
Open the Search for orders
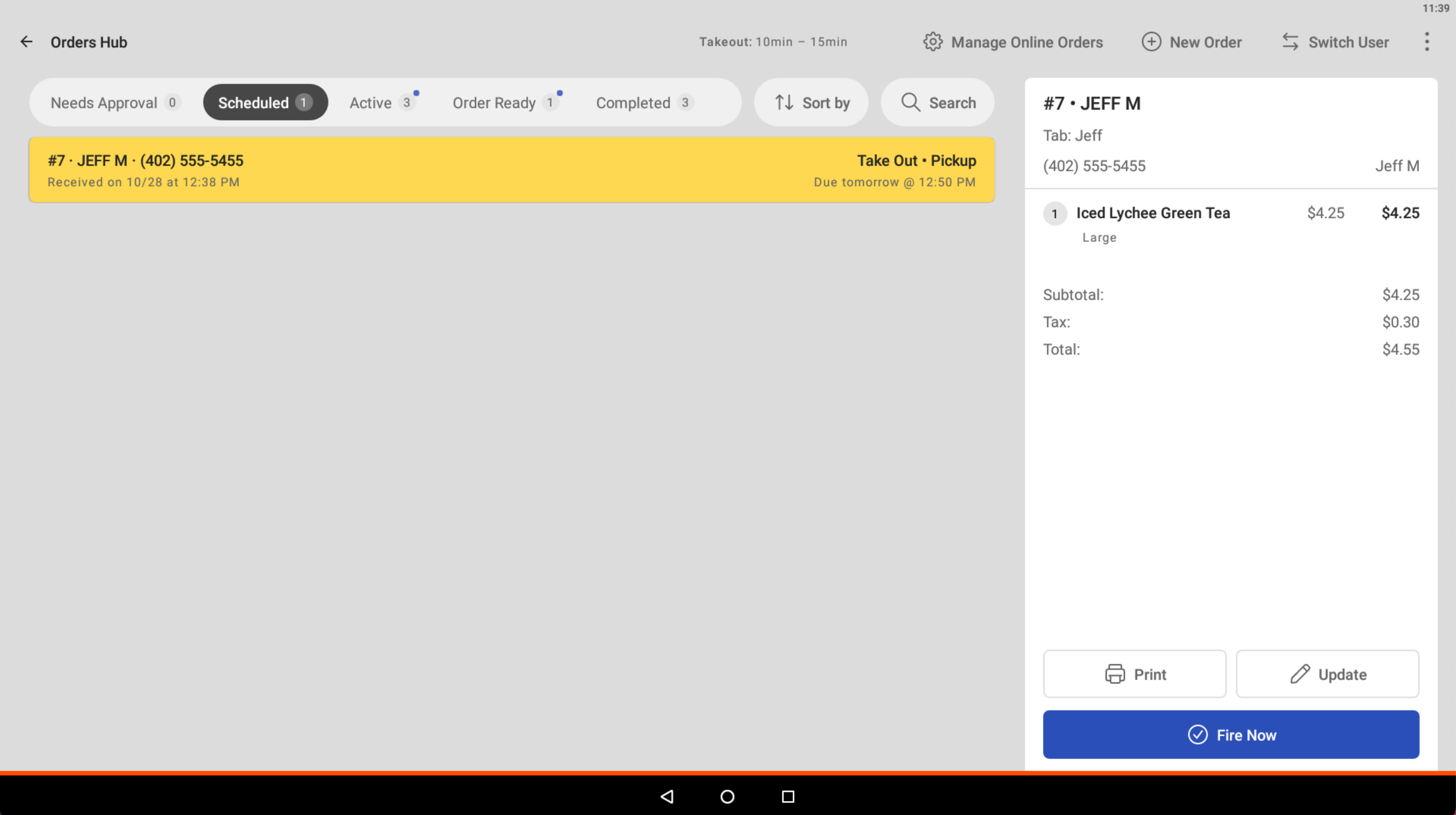point(936,102)
